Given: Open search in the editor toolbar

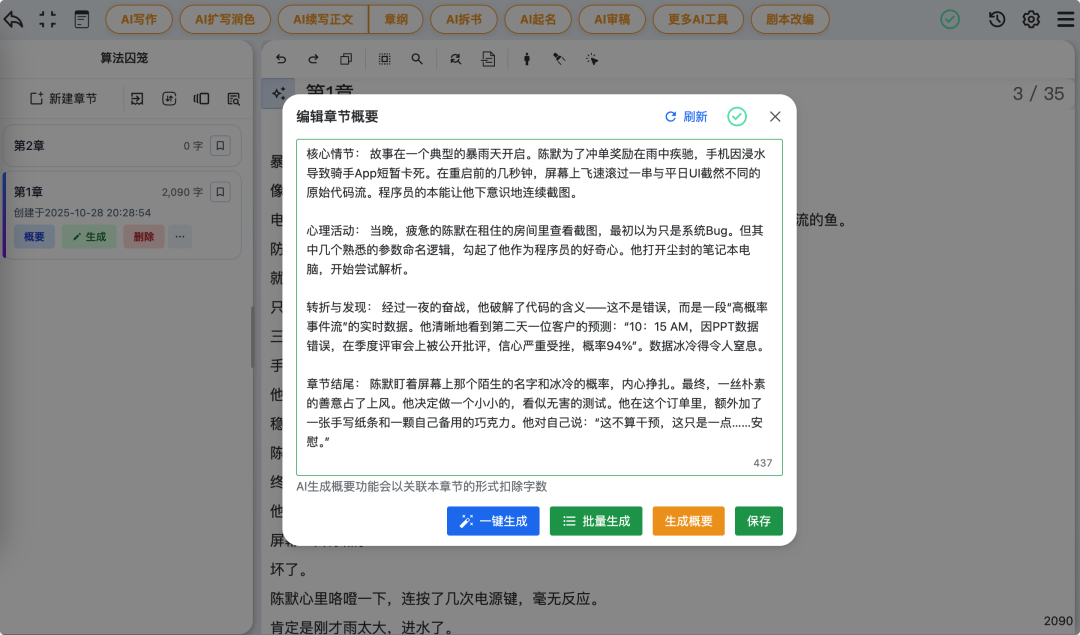Looking at the screenshot, I should [x=417, y=59].
